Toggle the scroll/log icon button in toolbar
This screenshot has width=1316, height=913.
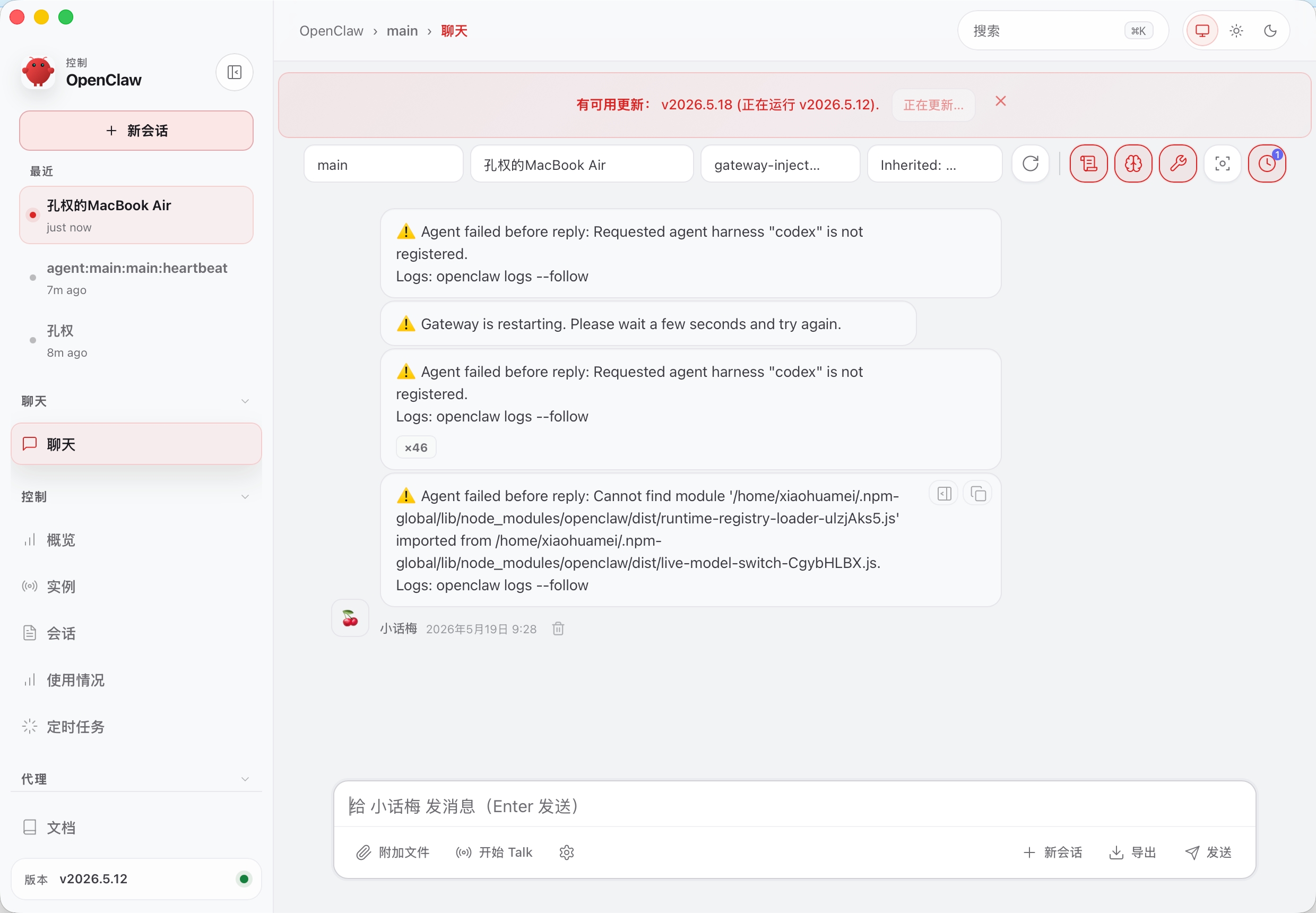(x=1088, y=163)
